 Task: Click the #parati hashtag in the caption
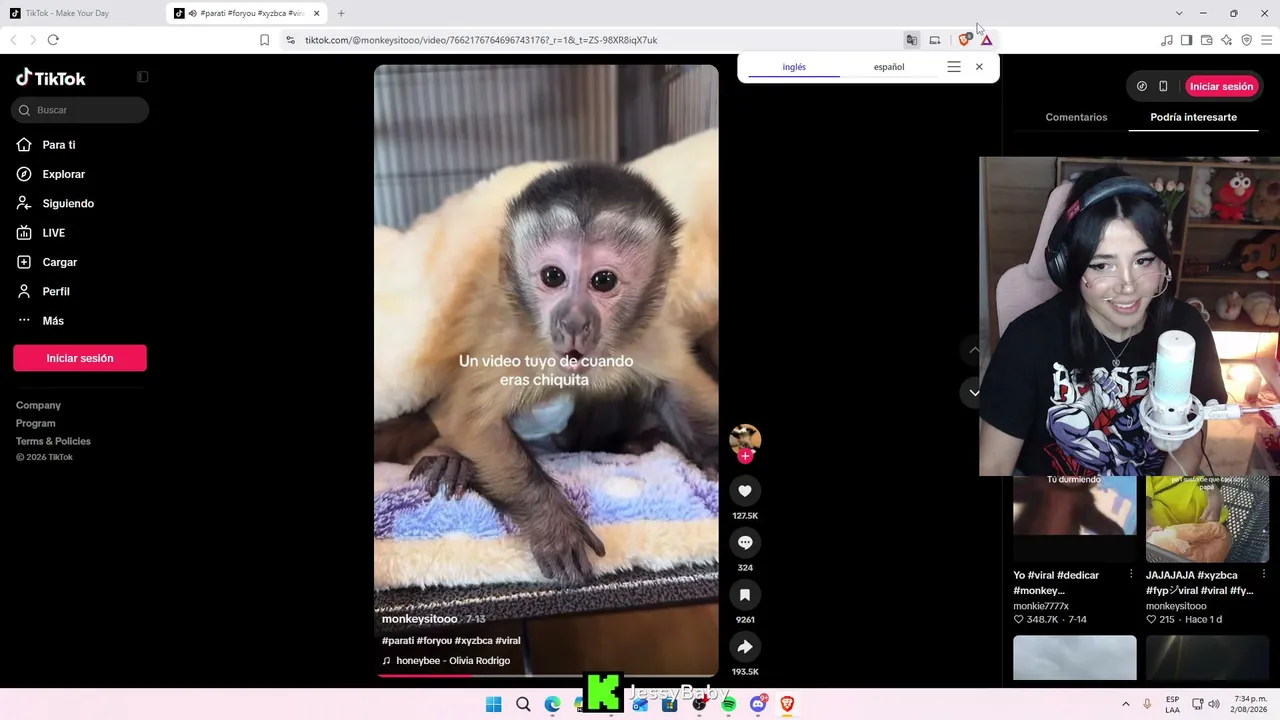[398, 640]
